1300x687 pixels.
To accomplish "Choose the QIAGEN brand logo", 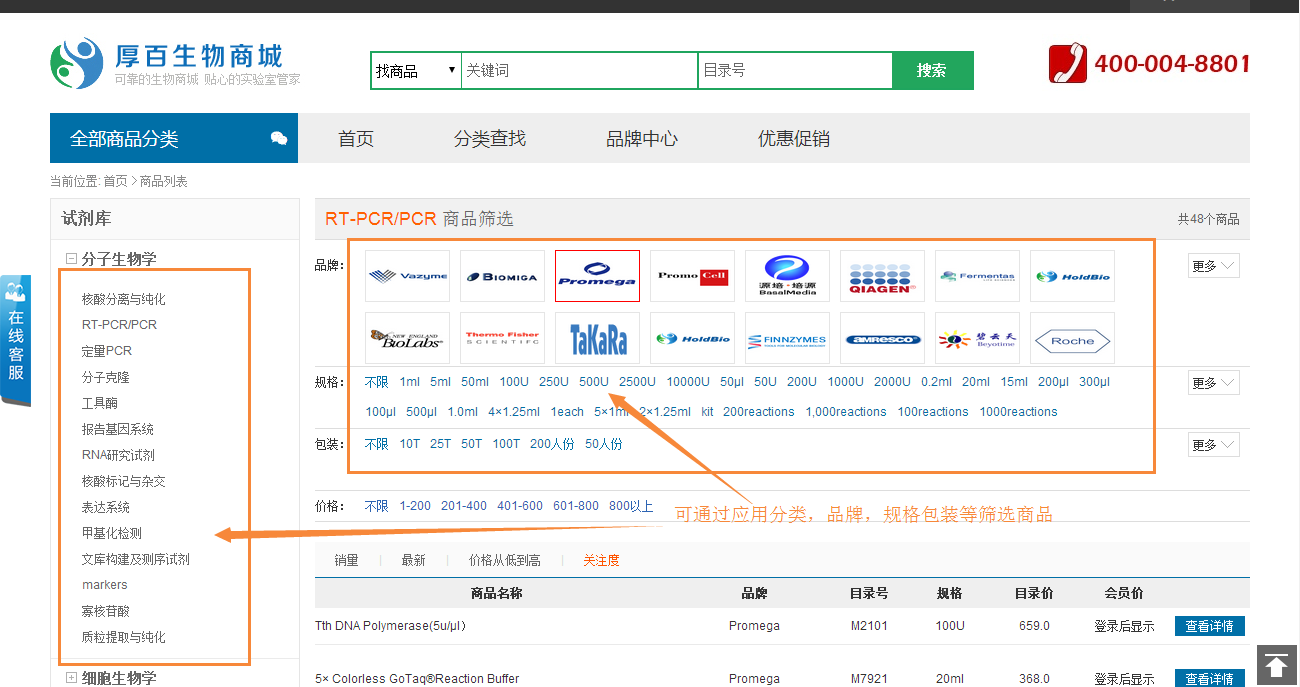I will (882, 276).
